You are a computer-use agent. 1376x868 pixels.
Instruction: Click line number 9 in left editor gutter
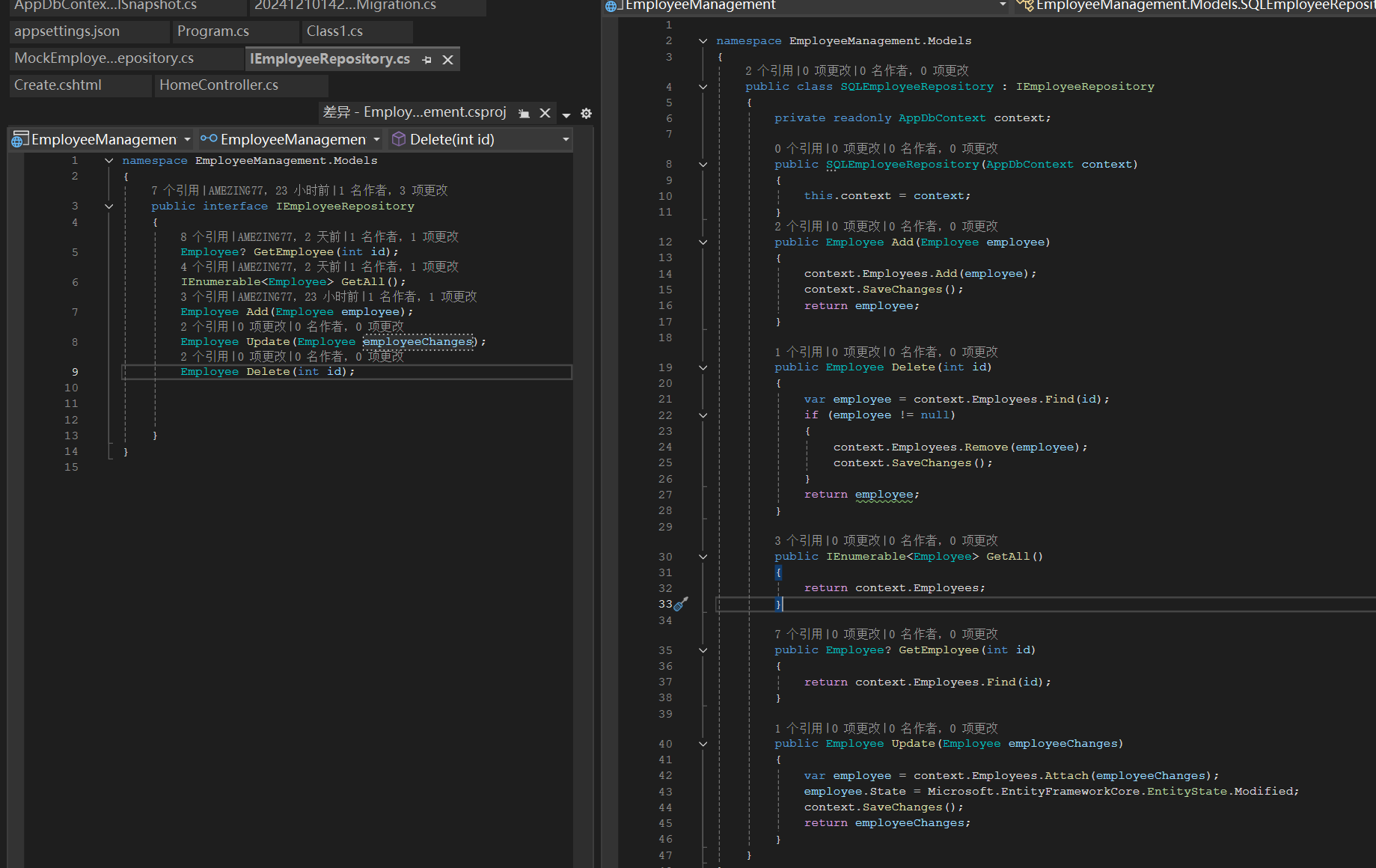click(x=75, y=372)
